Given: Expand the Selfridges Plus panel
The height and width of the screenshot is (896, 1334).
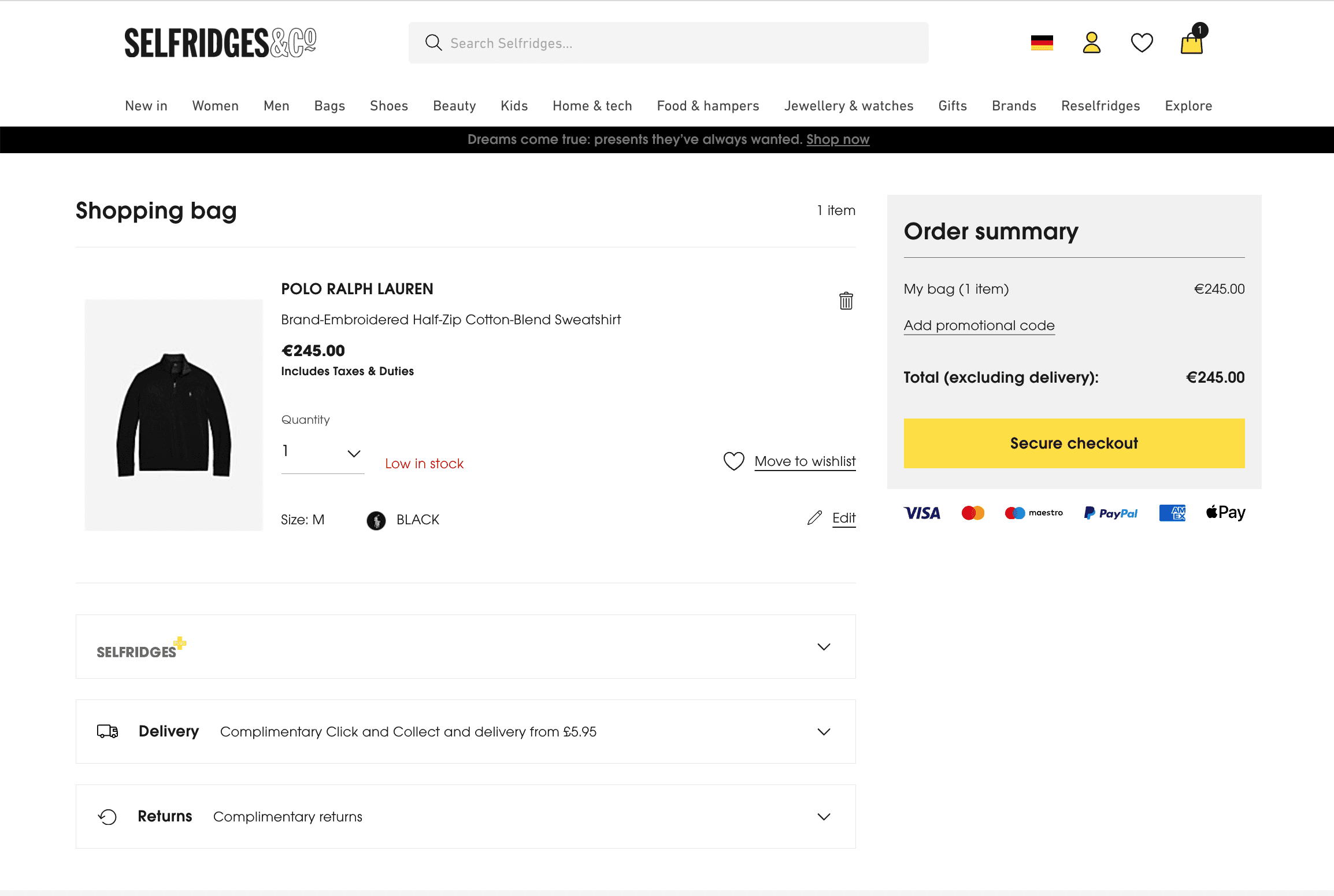Looking at the screenshot, I should [x=824, y=647].
